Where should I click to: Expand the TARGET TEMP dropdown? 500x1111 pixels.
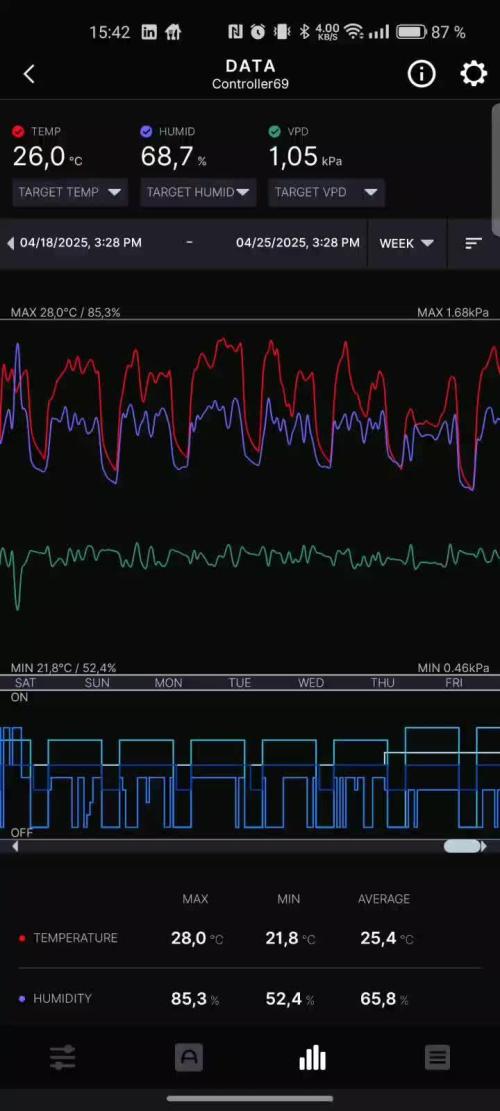pos(70,192)
